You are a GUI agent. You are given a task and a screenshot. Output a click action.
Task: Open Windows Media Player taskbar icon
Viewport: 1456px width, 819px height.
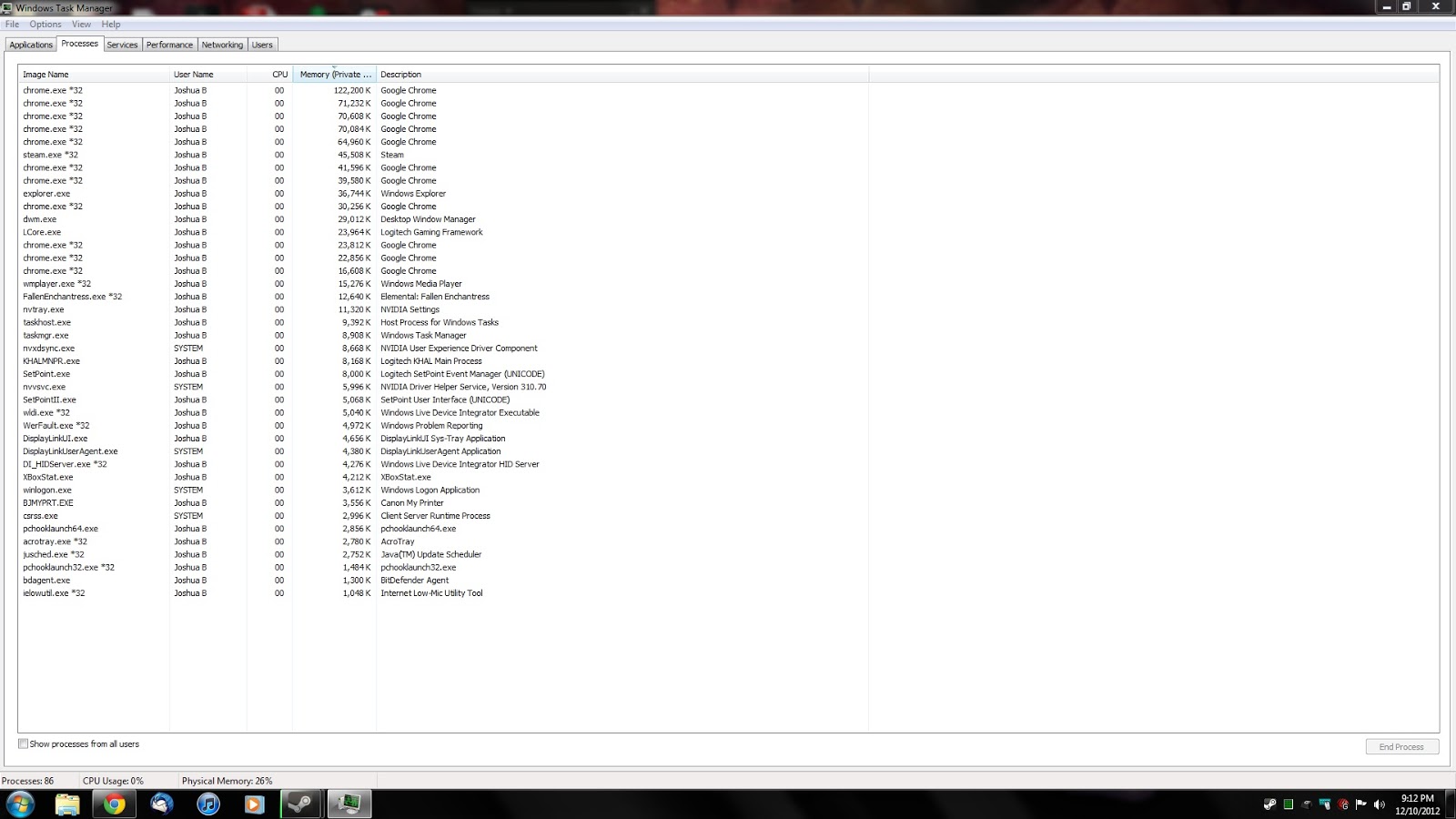tap(255, 804)
